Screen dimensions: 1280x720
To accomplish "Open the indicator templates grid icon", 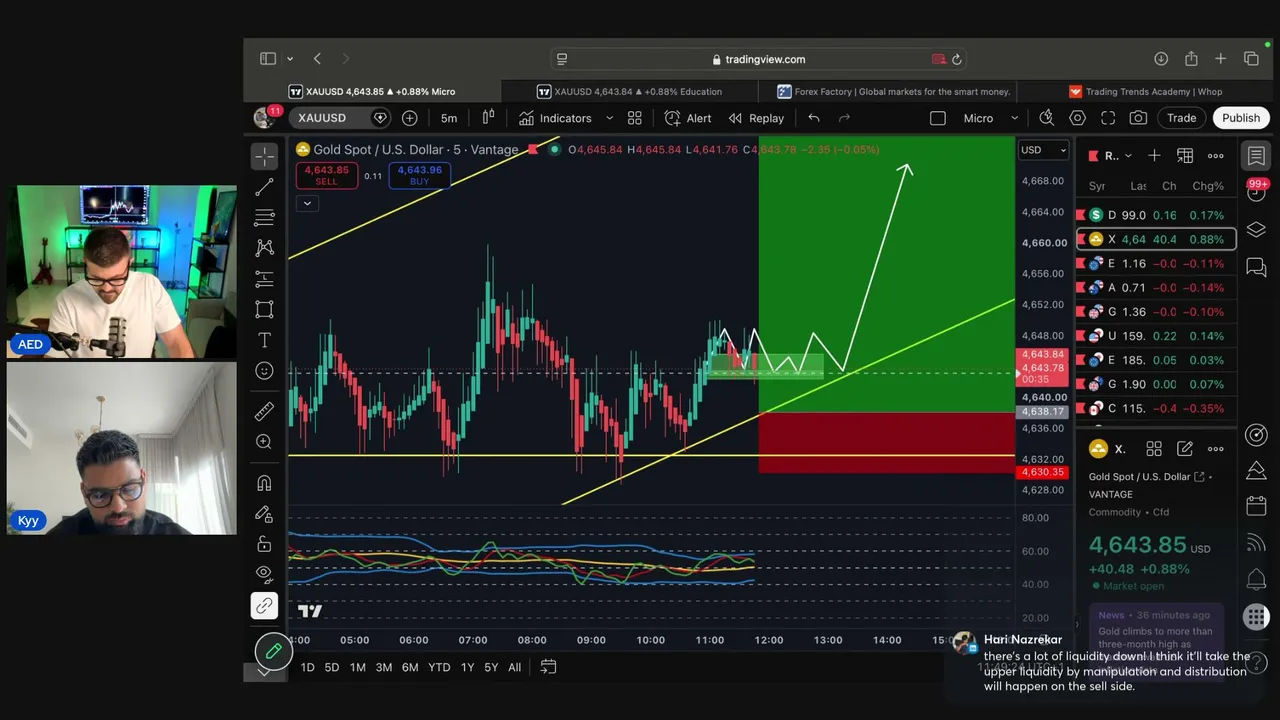I will click(x=634, y=118).
